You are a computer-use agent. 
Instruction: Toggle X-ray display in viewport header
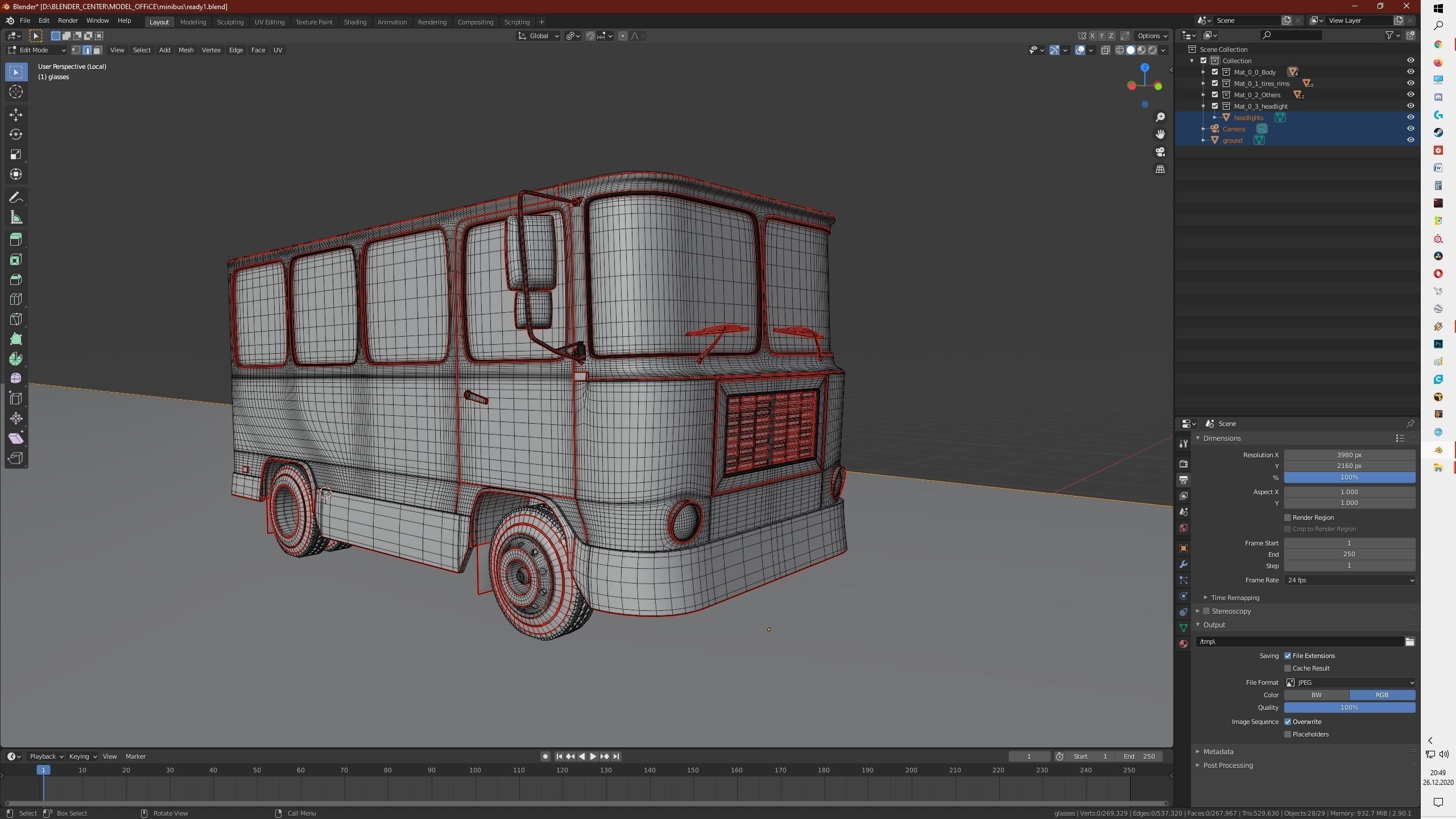[x=1105, y=50]
